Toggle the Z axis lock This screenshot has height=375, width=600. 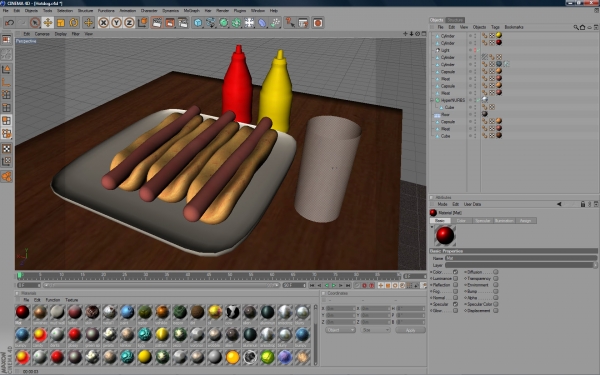[x=129, y=23]
